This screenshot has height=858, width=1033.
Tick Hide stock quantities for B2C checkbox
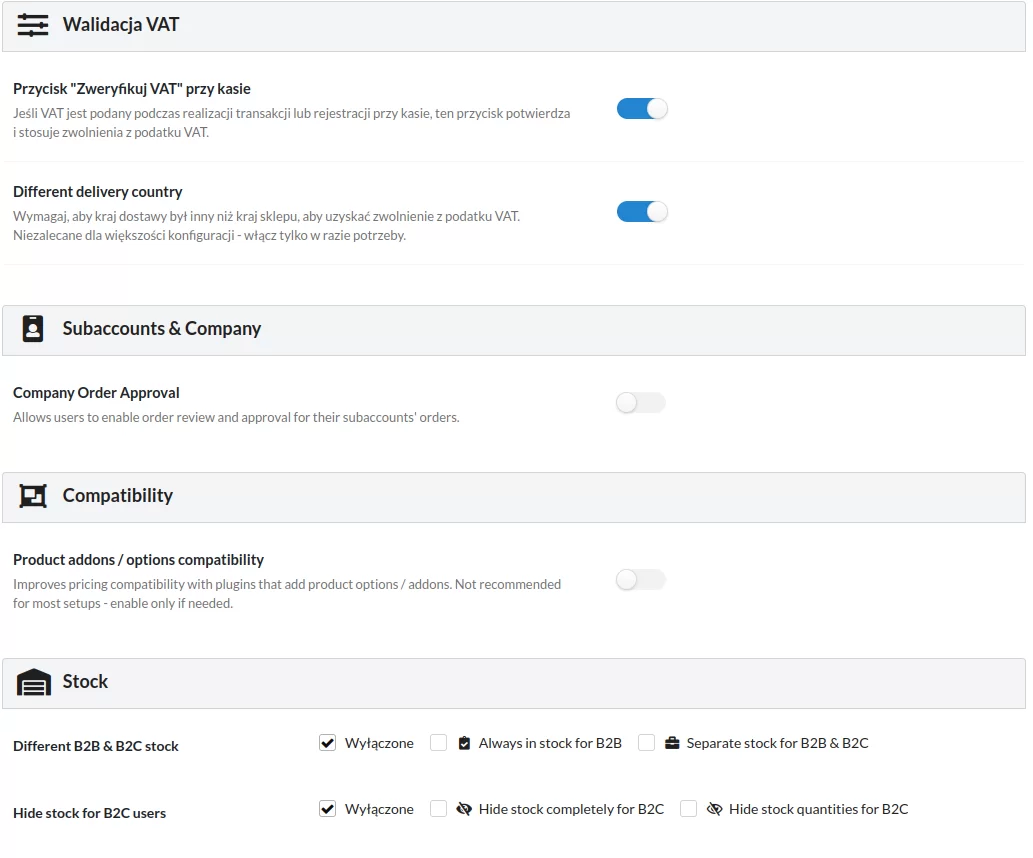point(688,809)
